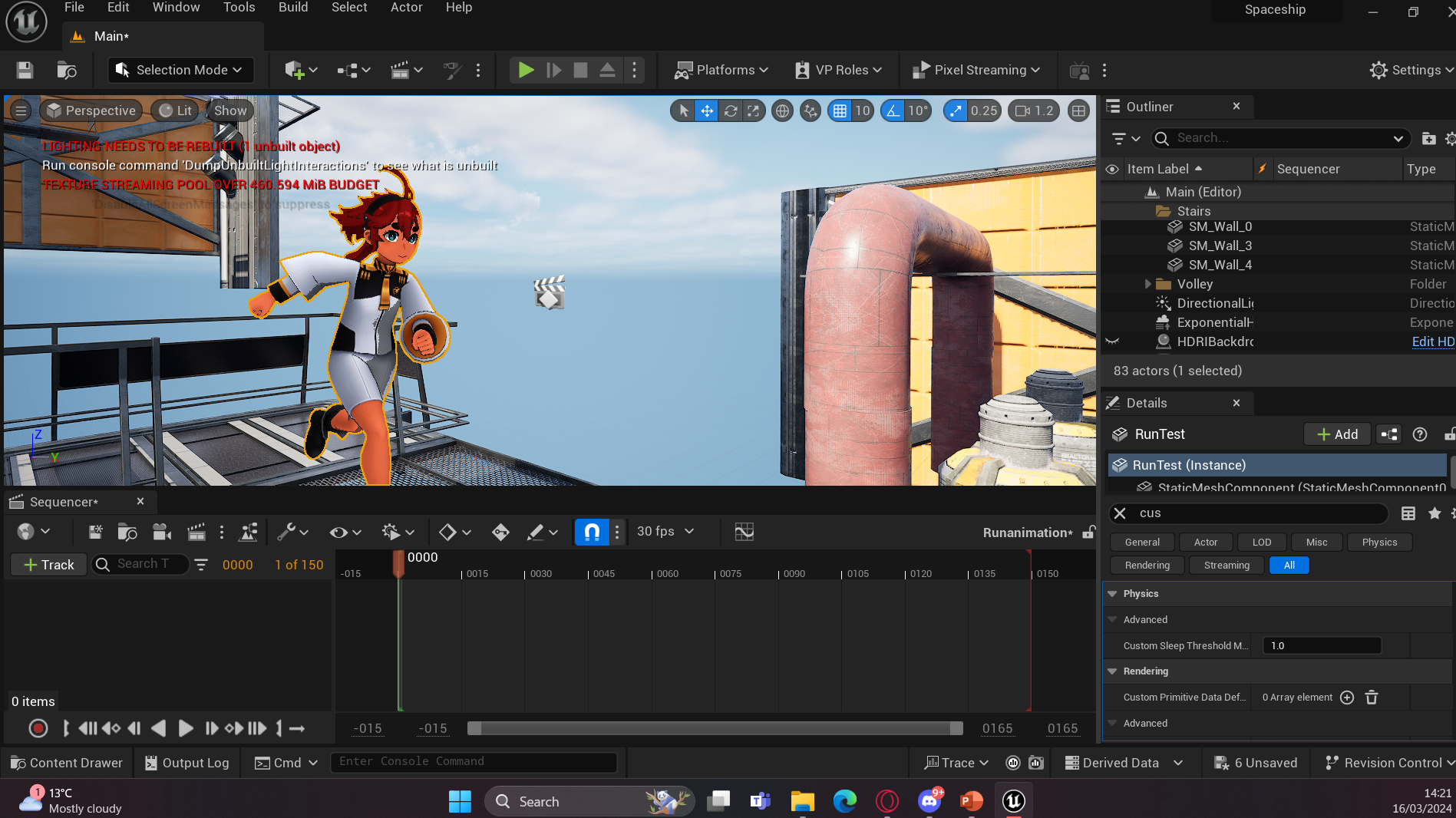Open the Build menu
Image resolution: width=1456 pixels, height=818 pixels.
click(x=292, y=8)
